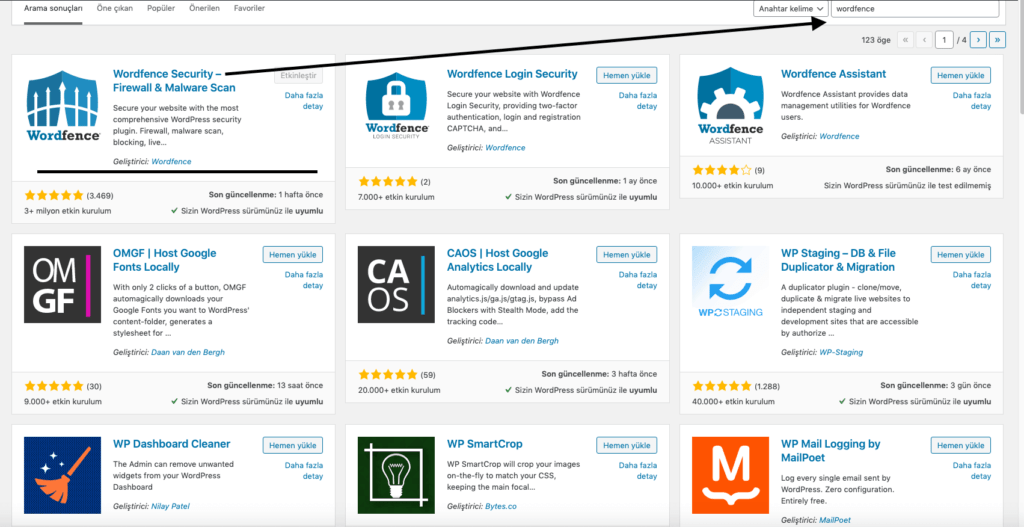
Task: Click the Wordfence Assistant gear icon
Action: [730, 105]
